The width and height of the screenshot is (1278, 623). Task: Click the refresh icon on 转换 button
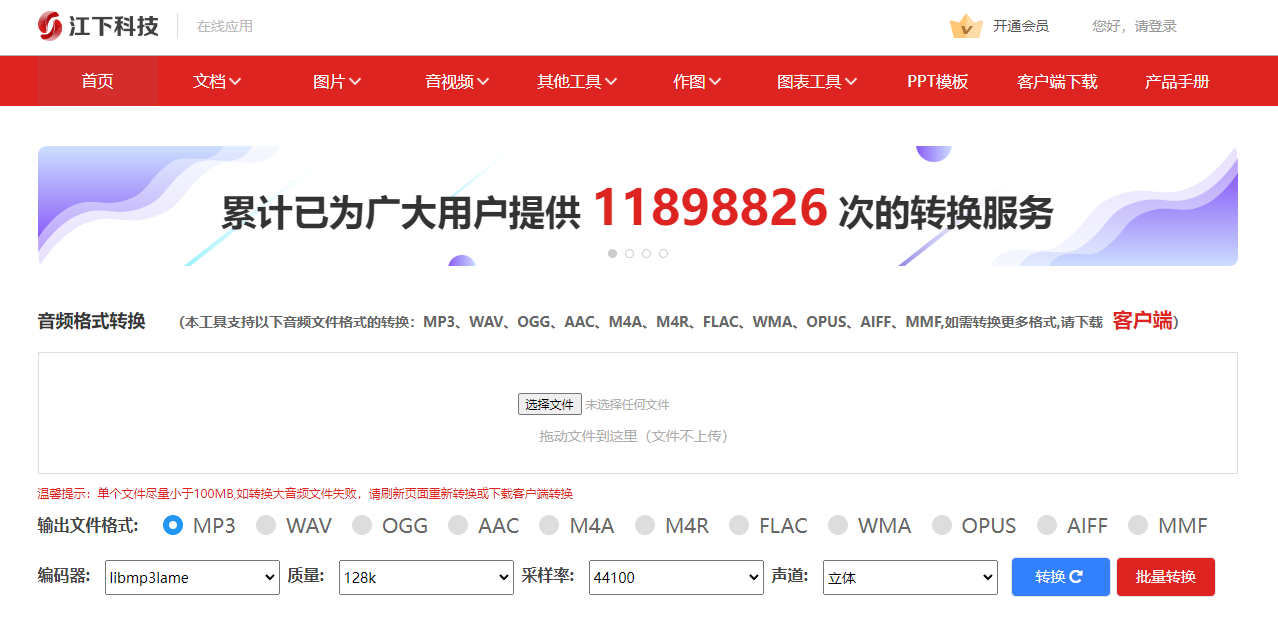[1076, 577]
